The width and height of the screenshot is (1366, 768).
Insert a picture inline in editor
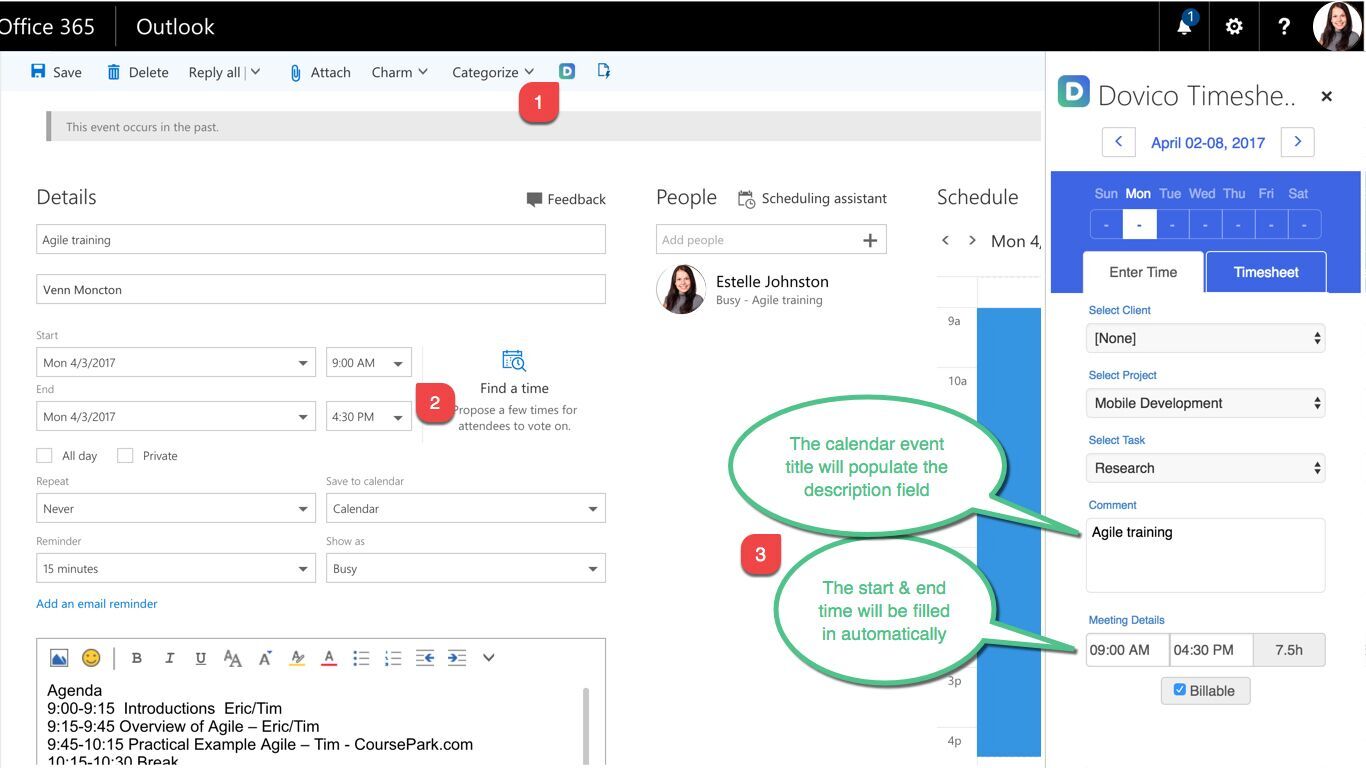[59, 658]
